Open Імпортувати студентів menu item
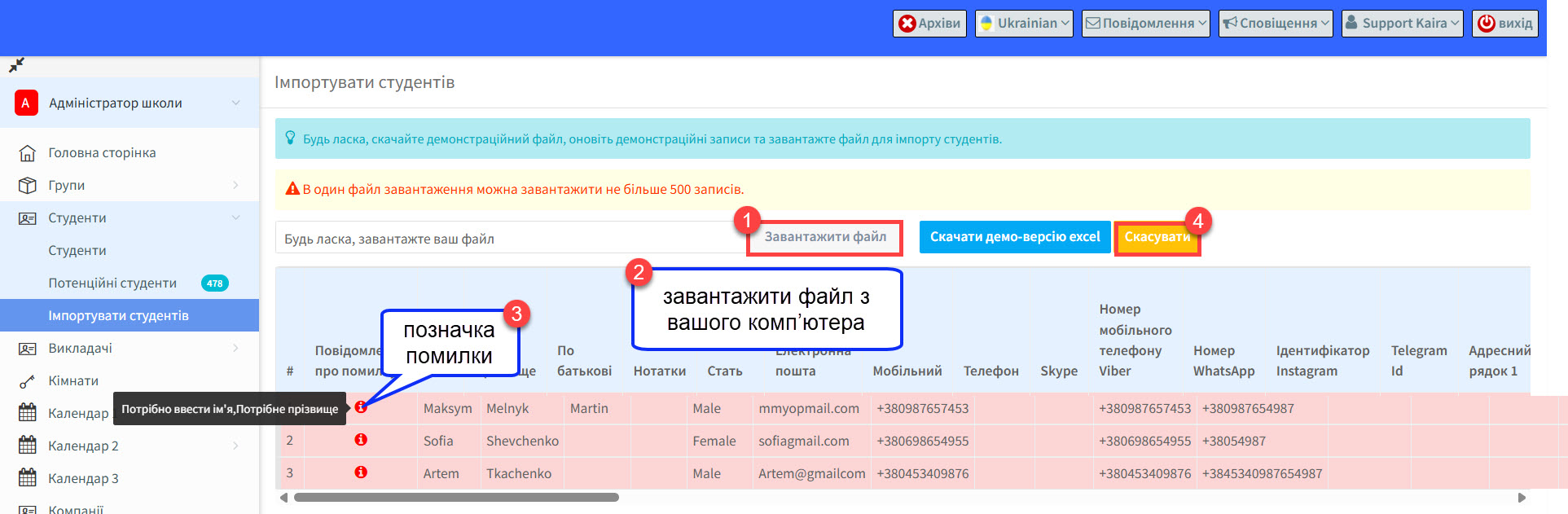The image size is (1568, 514). coord(118,315)
